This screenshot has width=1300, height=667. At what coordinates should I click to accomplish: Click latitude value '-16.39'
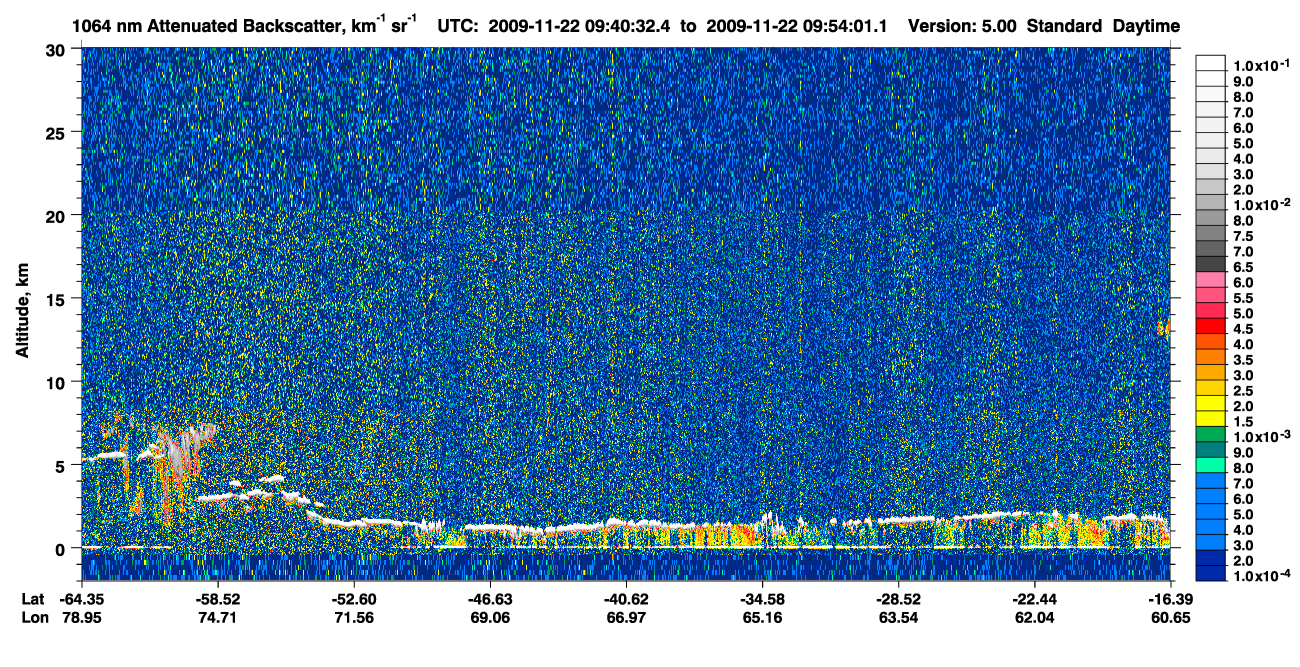pyautogui.click(x=1169, y=599)
